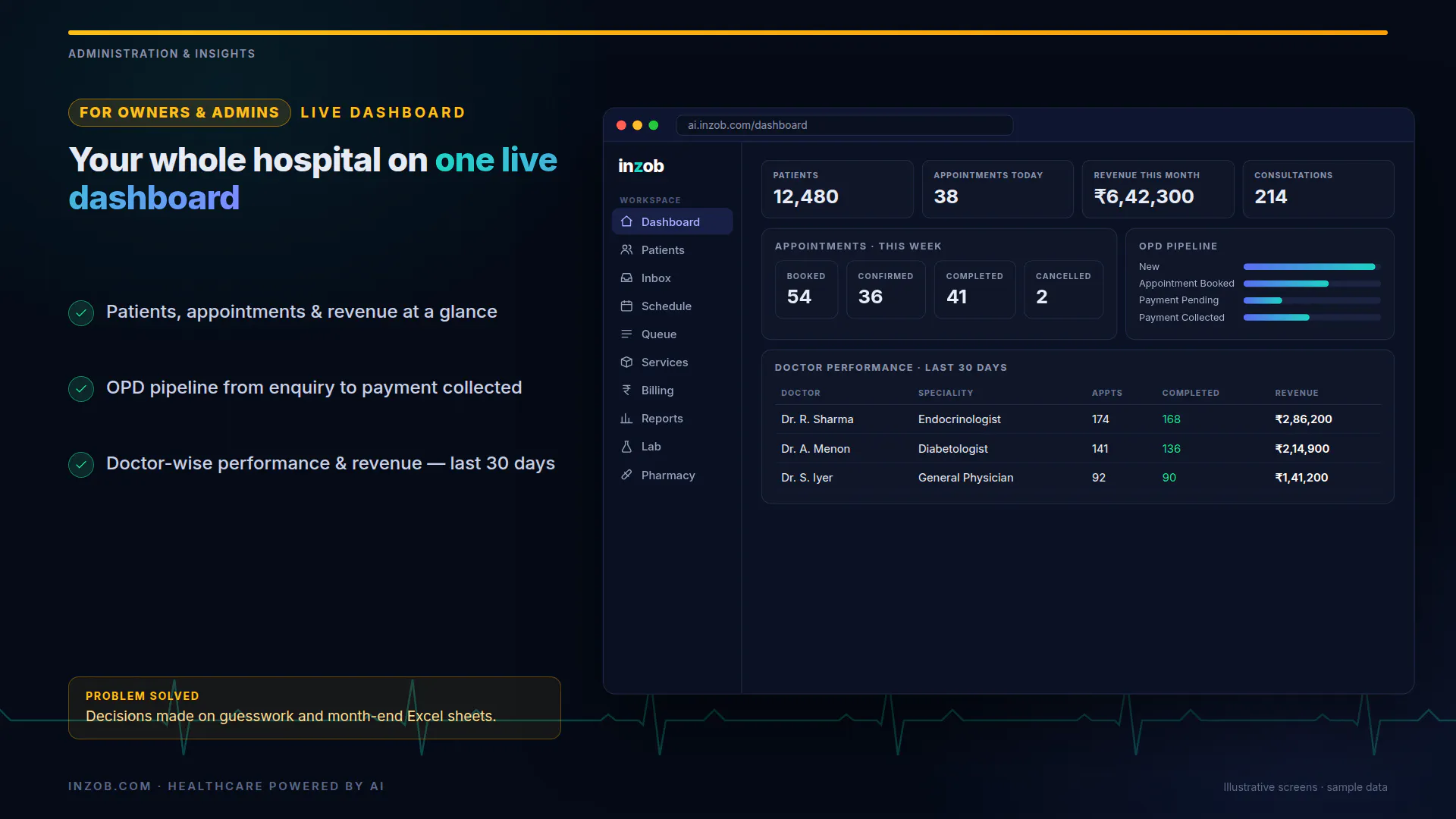Screen dimensions: 1456x819
Task: Click the Booked 54 tile
Action: [806, 290]
